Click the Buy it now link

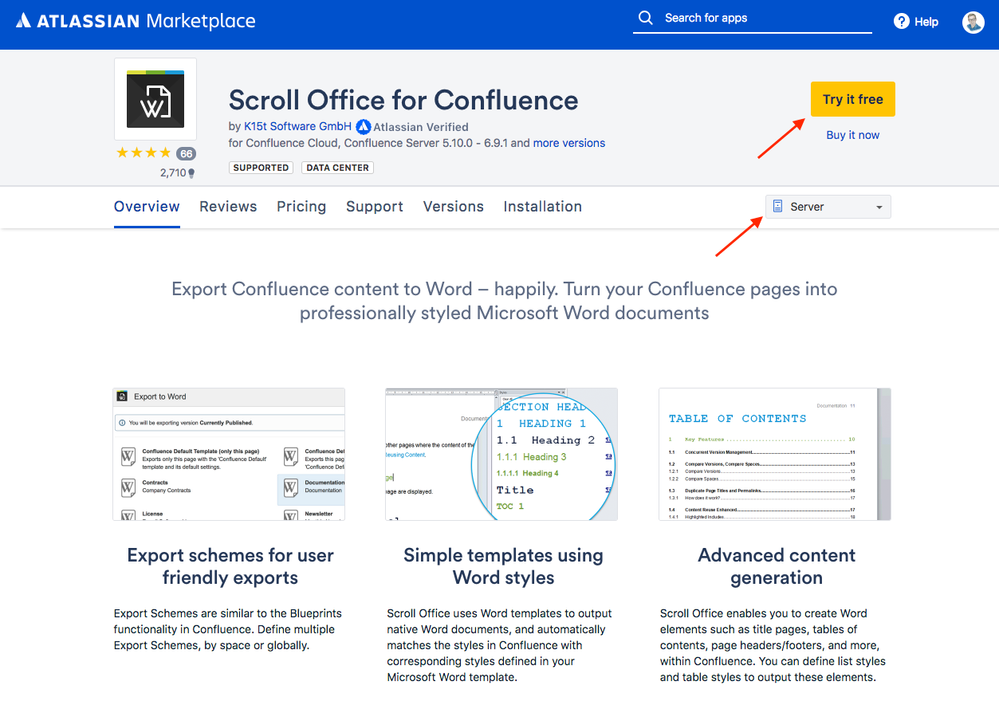(x=852, y=135)
